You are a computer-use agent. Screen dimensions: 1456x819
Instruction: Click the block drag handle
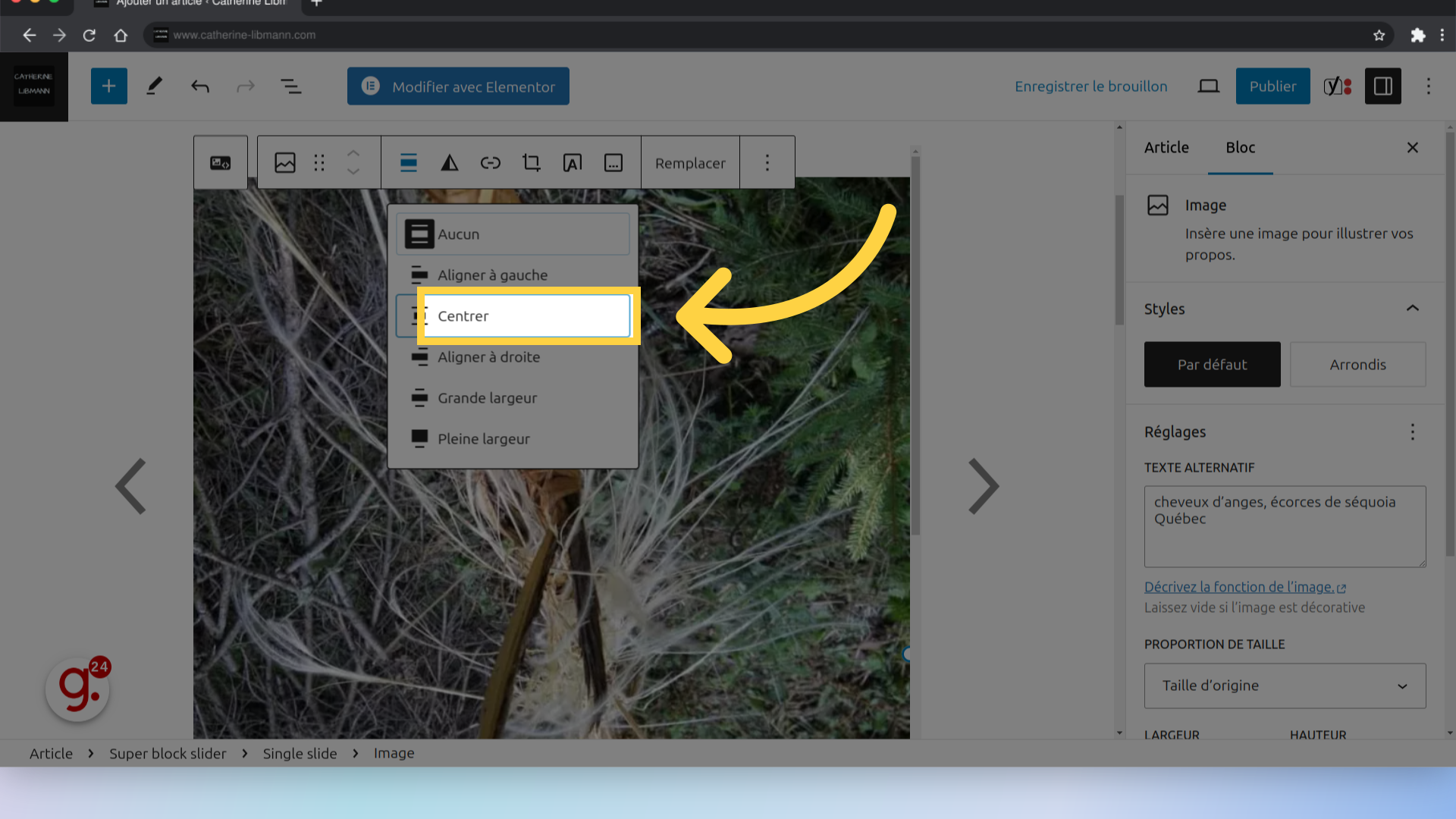click(x=319, y=163)
